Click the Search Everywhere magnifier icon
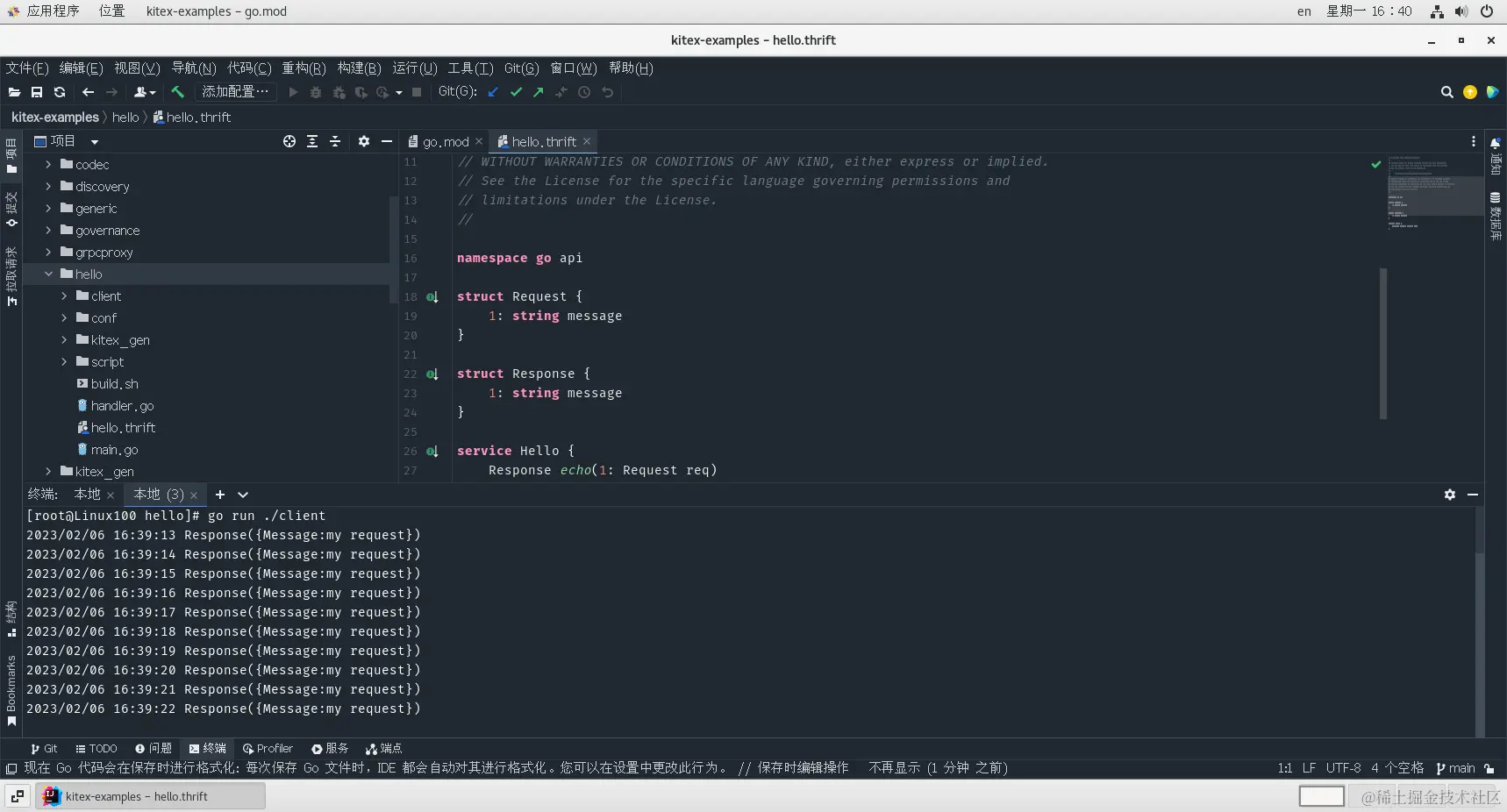This screenshot has width=1507, height=812. (1447, 92)
